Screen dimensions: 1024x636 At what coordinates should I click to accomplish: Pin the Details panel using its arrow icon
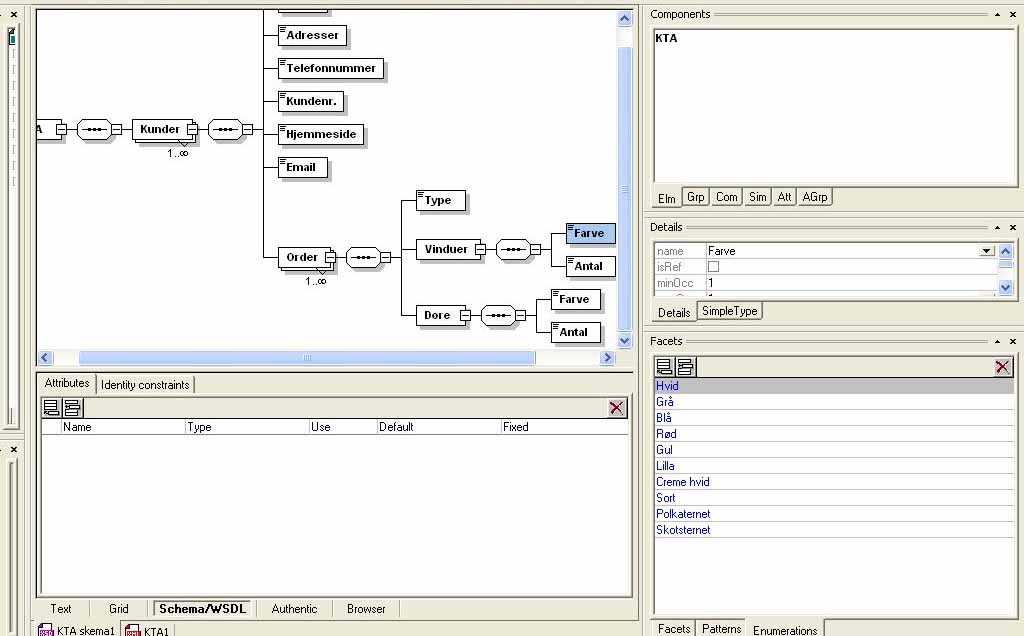tap(997, 227)
